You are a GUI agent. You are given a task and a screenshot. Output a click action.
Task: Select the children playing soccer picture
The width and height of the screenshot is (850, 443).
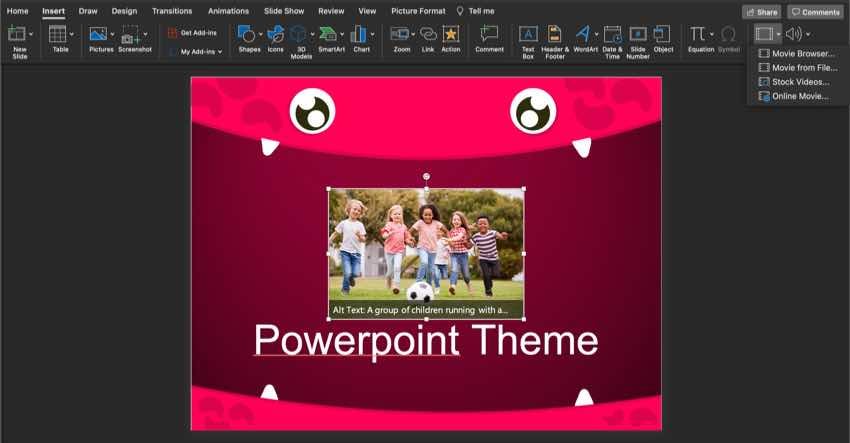tap(425, 245)
